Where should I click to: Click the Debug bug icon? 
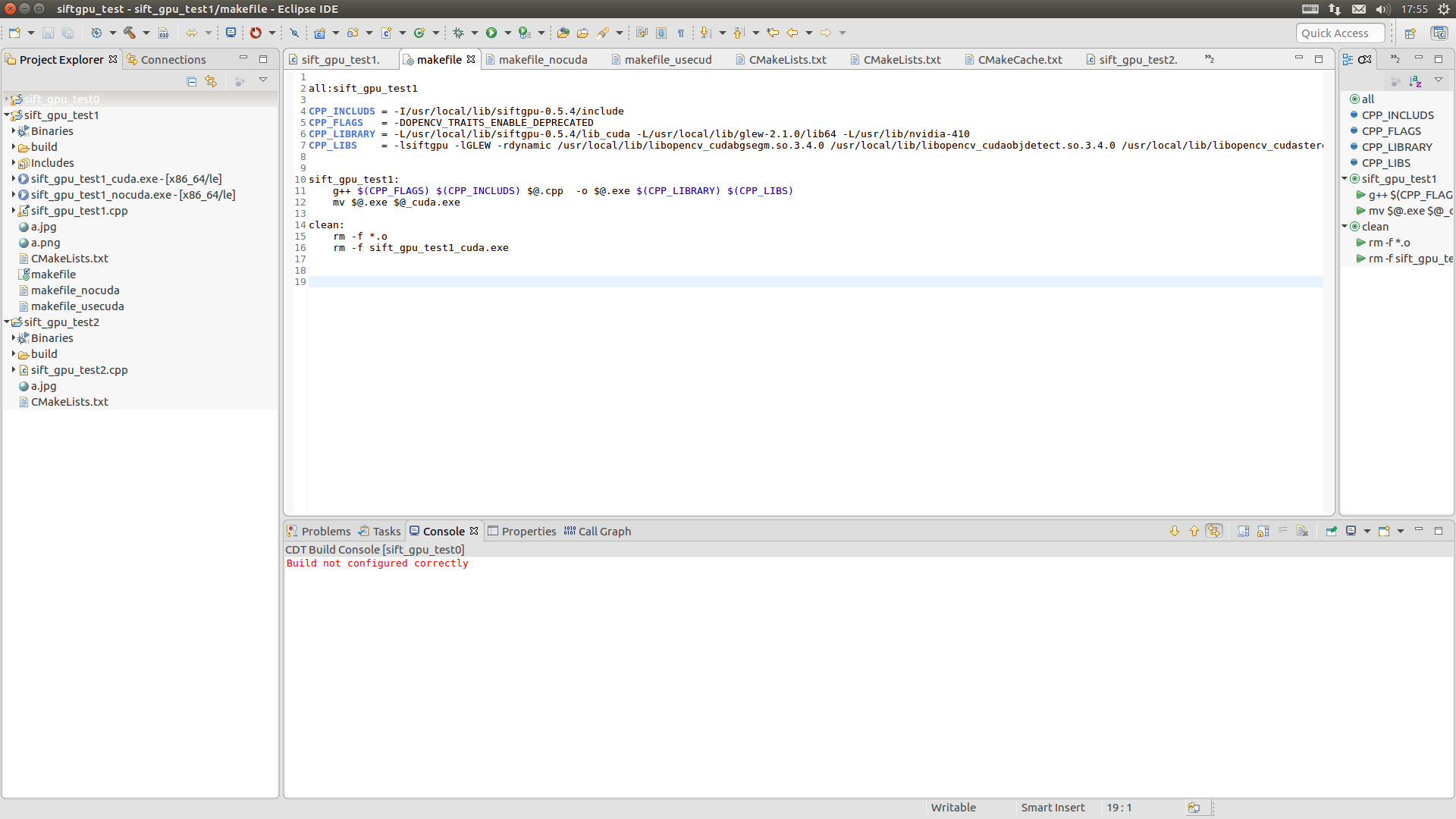pos(458,33)
